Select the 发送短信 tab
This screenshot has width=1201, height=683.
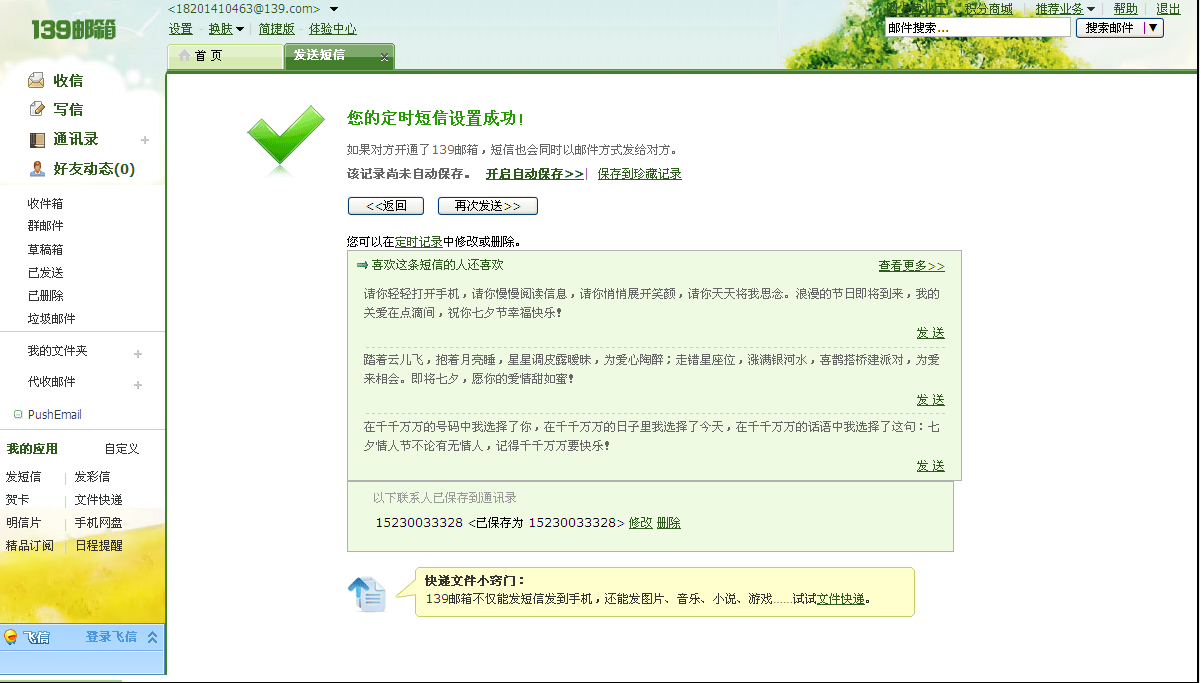pyautogui.click(x=339, y=56)
